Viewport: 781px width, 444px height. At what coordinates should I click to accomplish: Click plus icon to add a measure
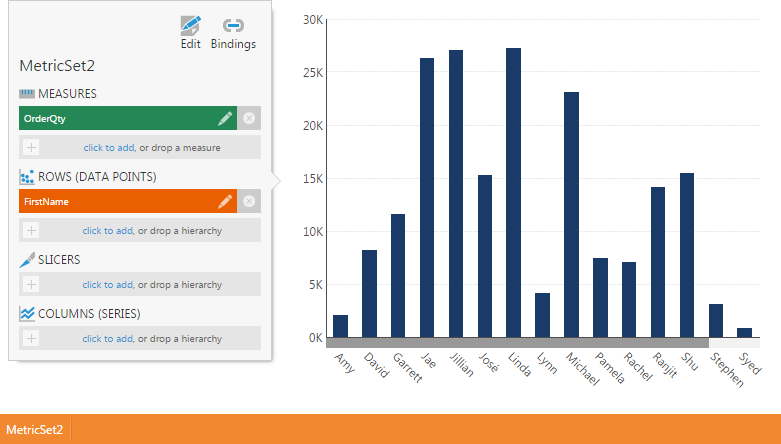(x=31, y=148)
